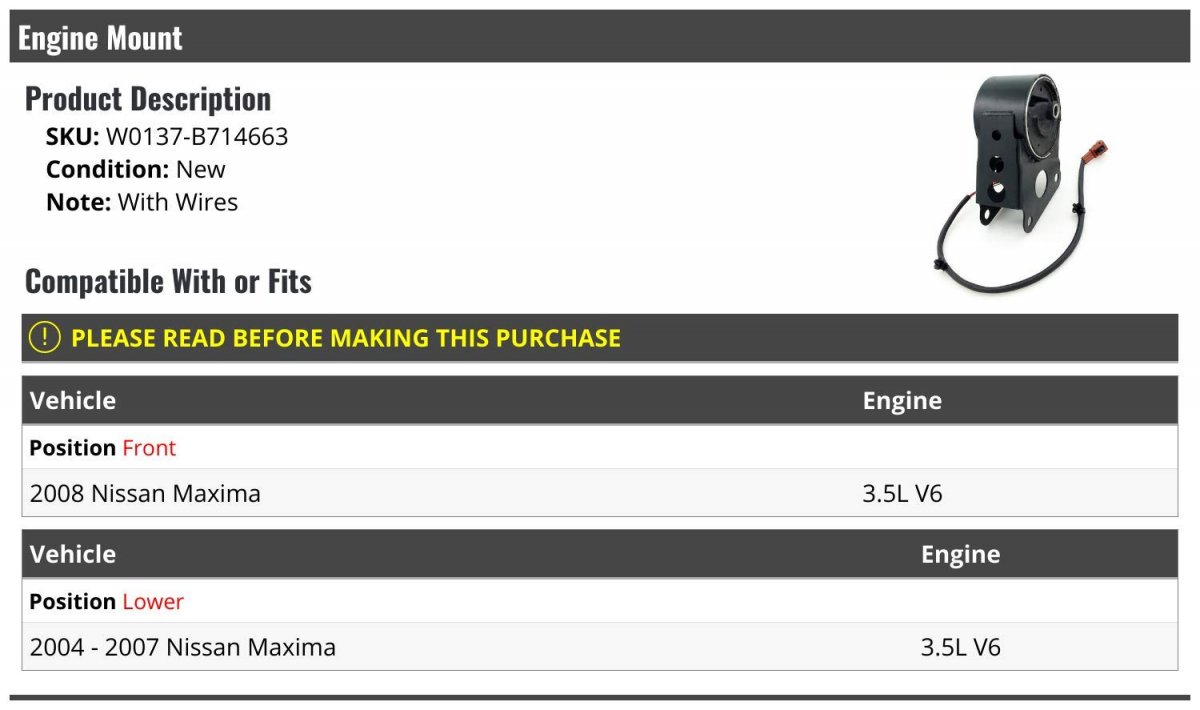
Task: Click the Engine column header in second table
Action: click(960, 555)
